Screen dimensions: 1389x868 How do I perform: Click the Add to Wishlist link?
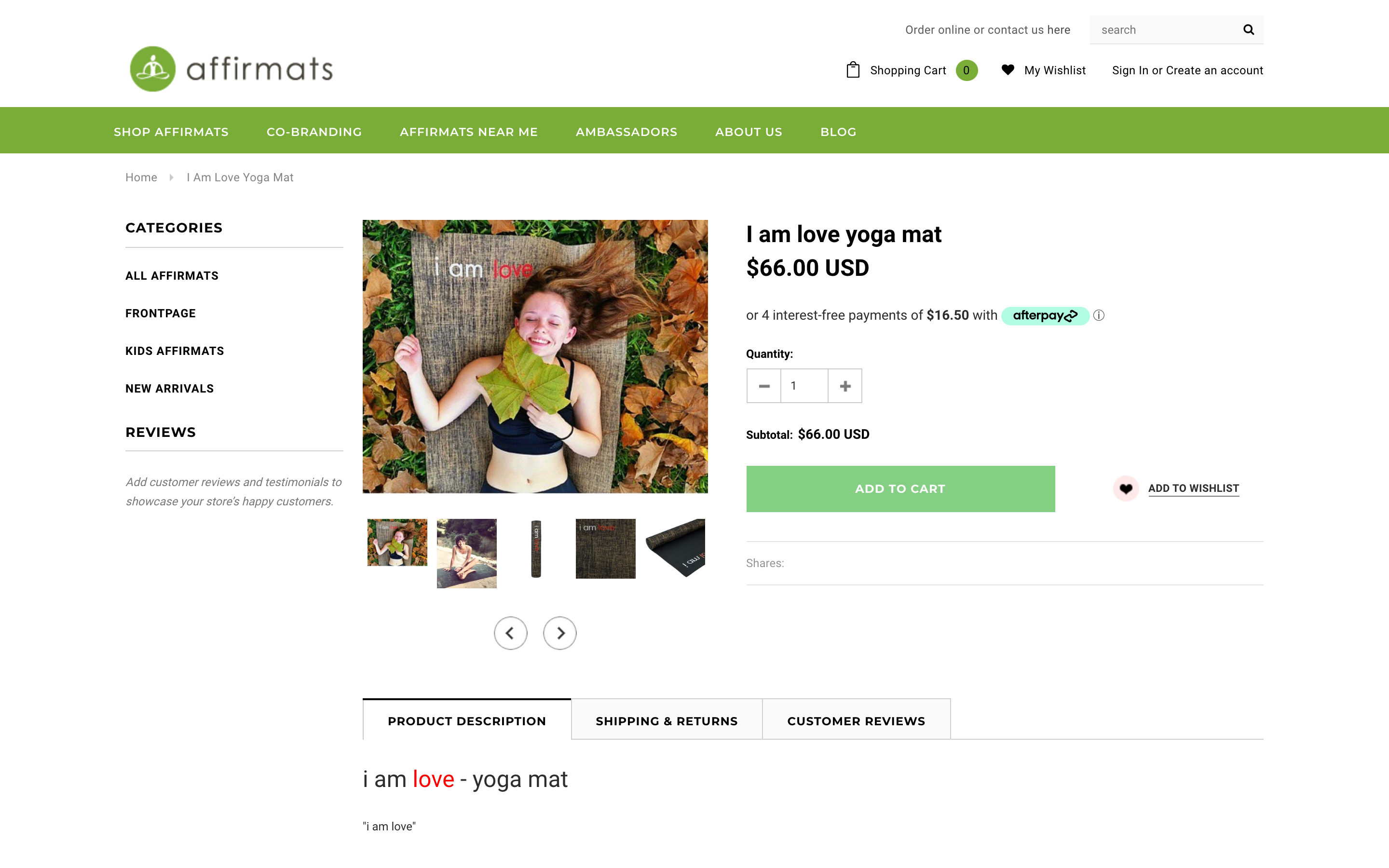pyautogui.click(x=1193, y=488)
